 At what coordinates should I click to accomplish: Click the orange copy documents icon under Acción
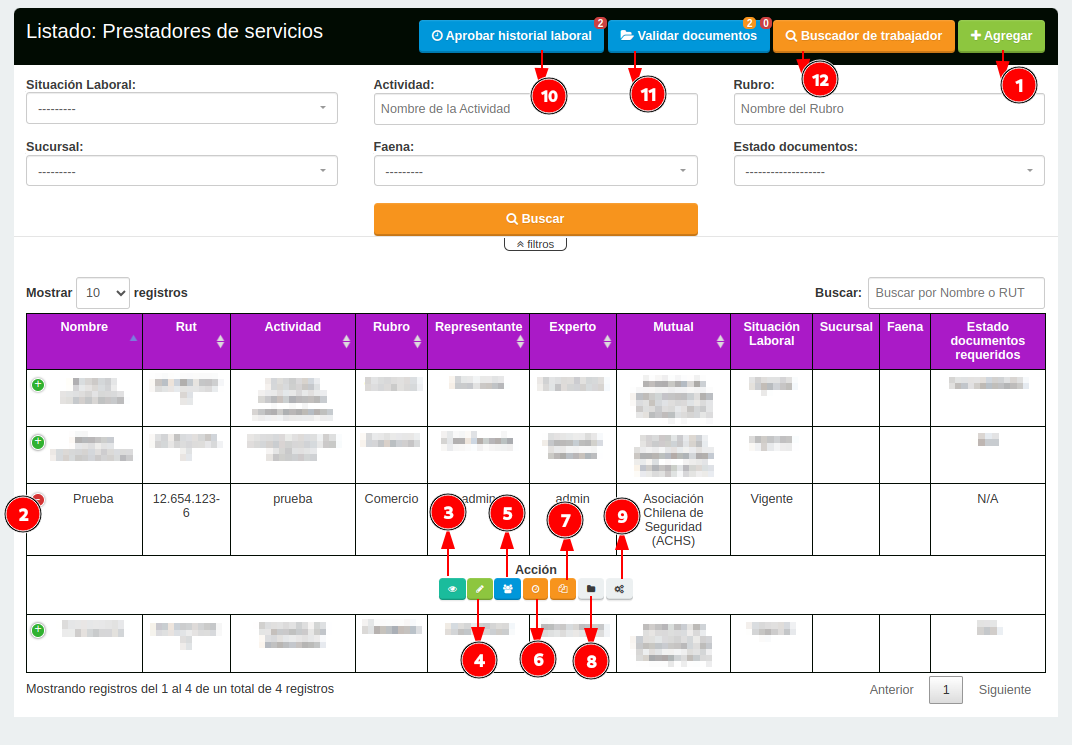click(x=563, y=589)
